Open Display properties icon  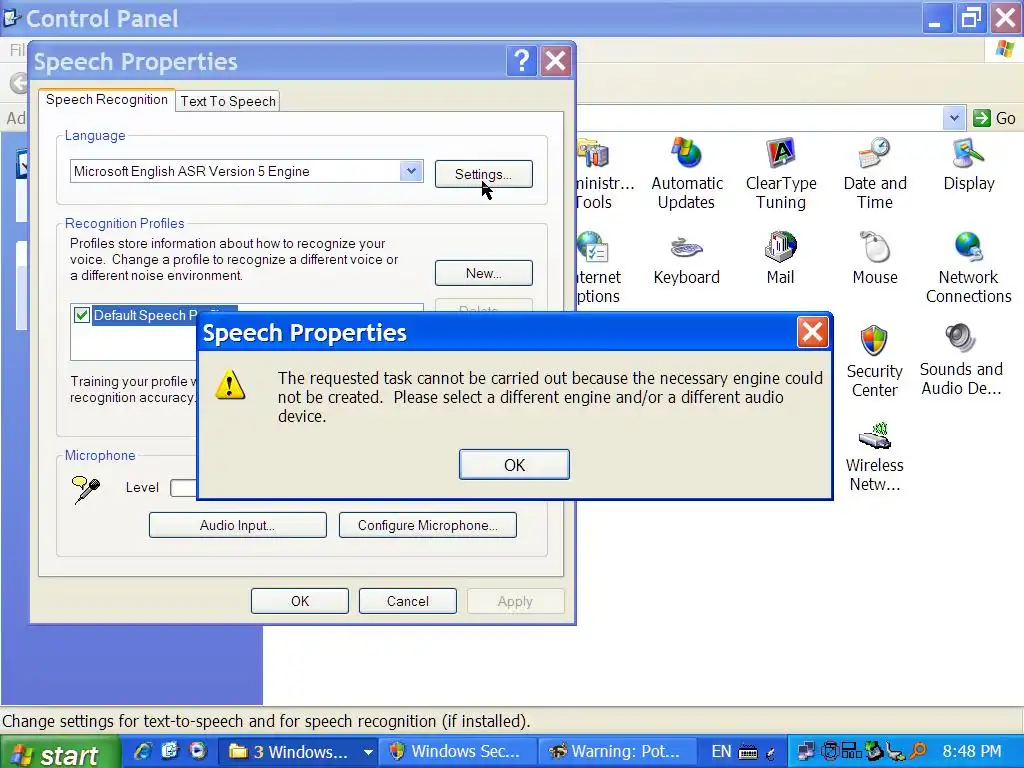(968, 164)
